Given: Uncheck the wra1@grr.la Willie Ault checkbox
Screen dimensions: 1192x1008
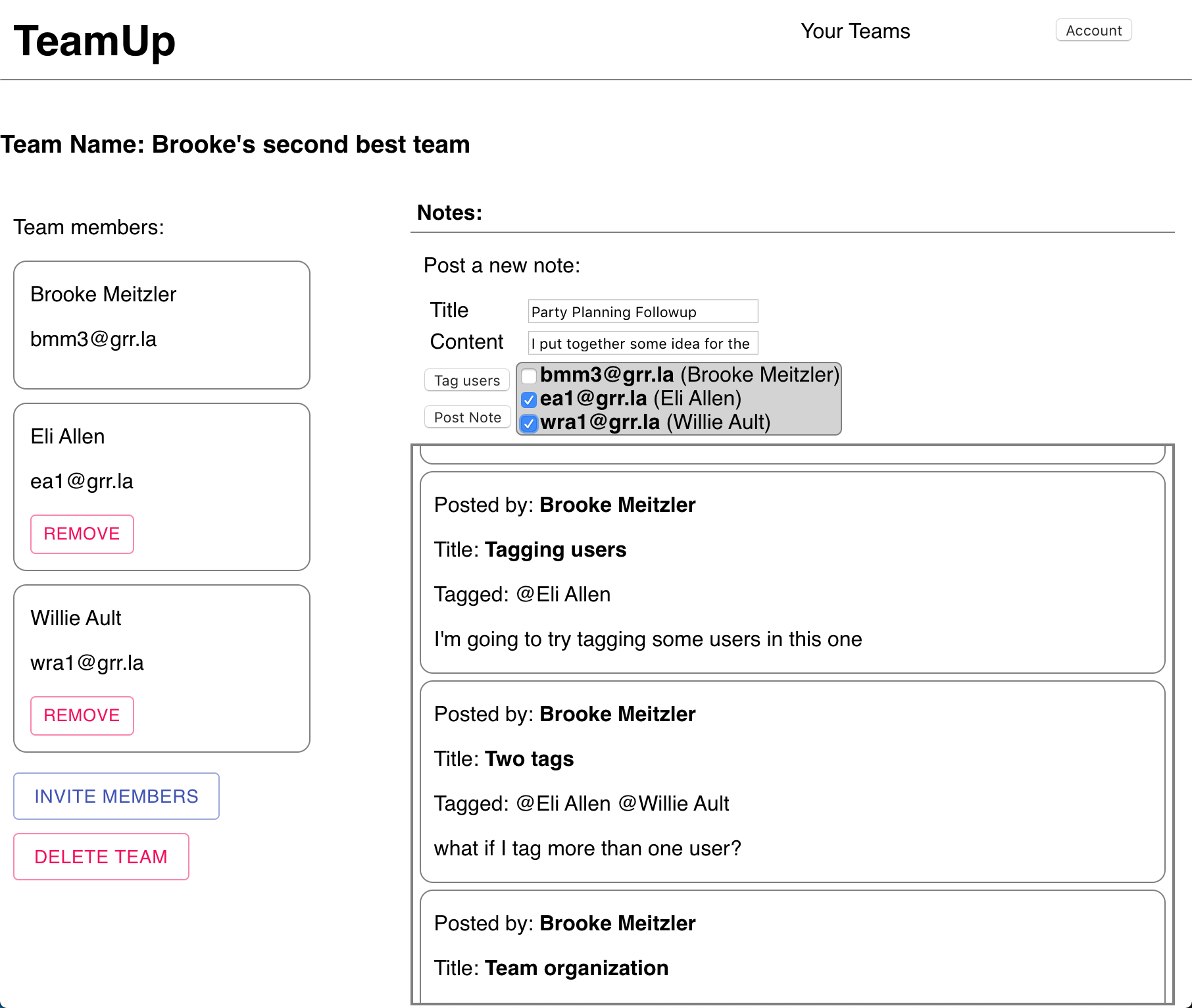Looking at the screenshot, I should click(x=529, y=423).
